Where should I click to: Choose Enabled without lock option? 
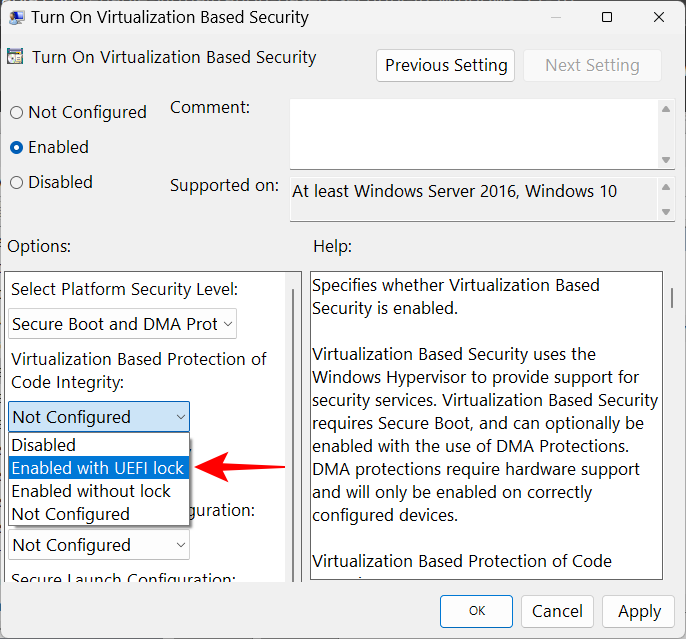(91, 491)
